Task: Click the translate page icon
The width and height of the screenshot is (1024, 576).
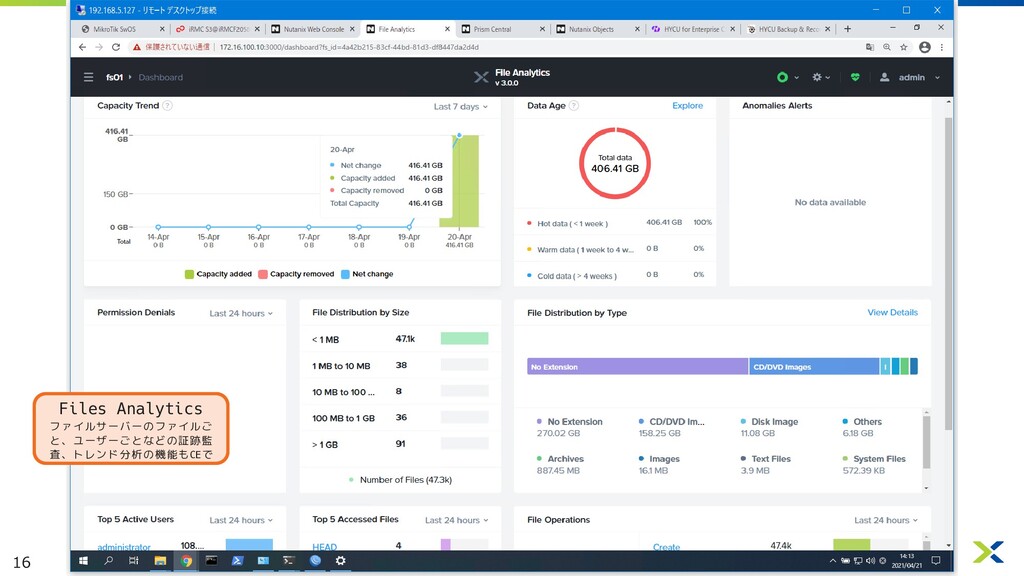Action: [x=870, y=47]
